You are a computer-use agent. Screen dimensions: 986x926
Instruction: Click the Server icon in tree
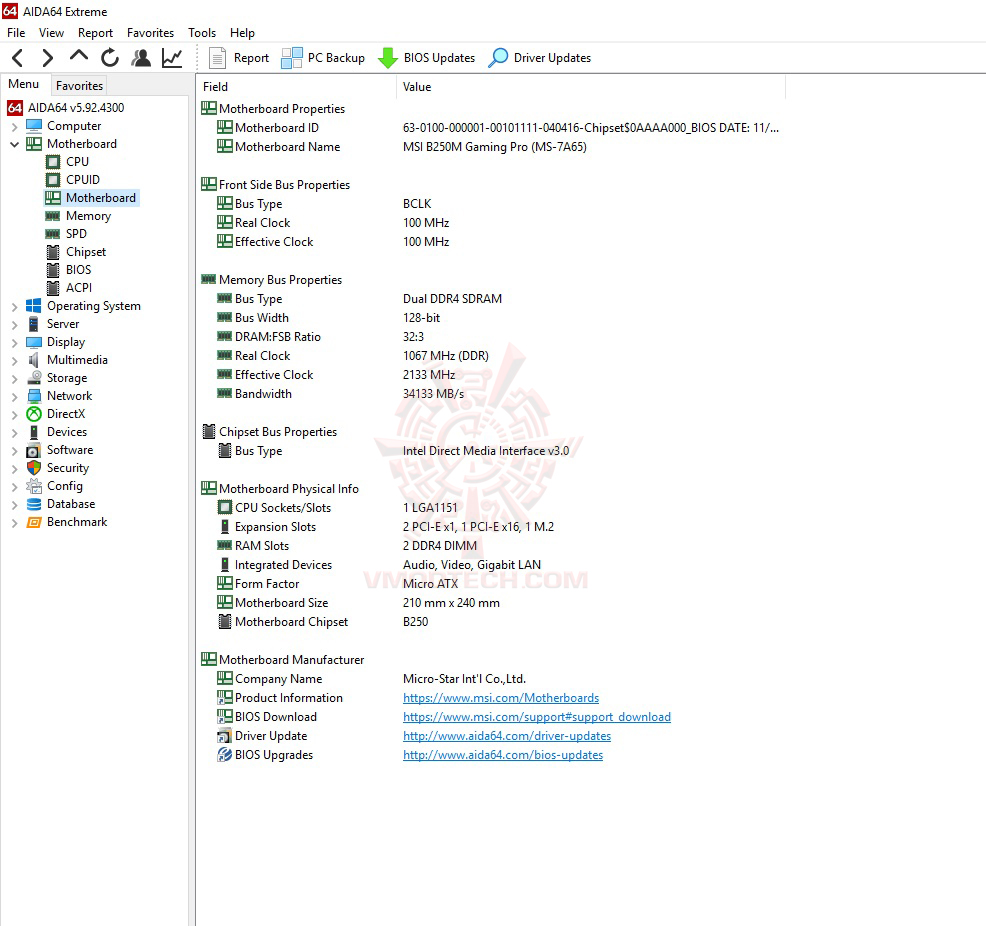coord(34,324)
